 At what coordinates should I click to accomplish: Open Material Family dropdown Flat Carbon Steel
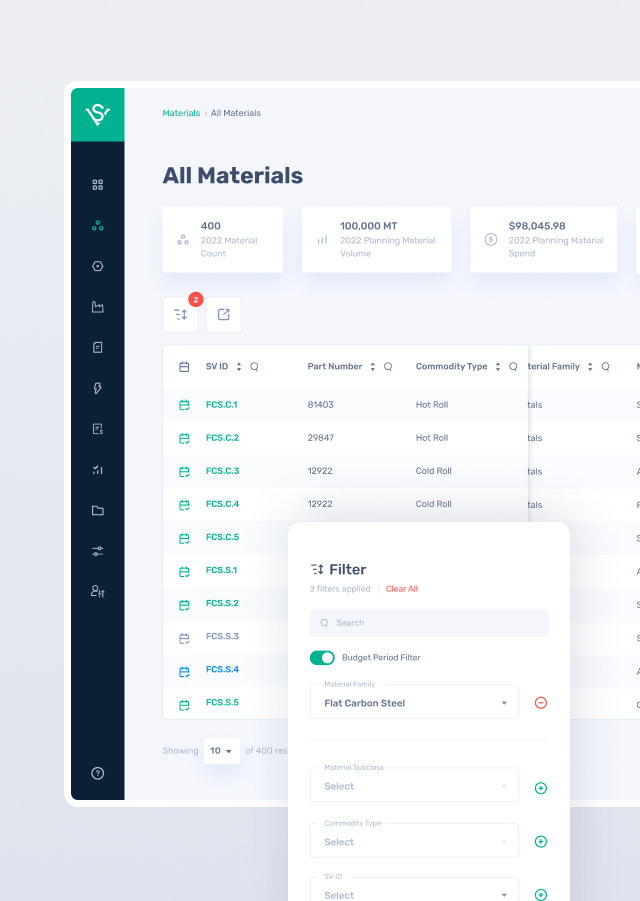coord(414,703)
